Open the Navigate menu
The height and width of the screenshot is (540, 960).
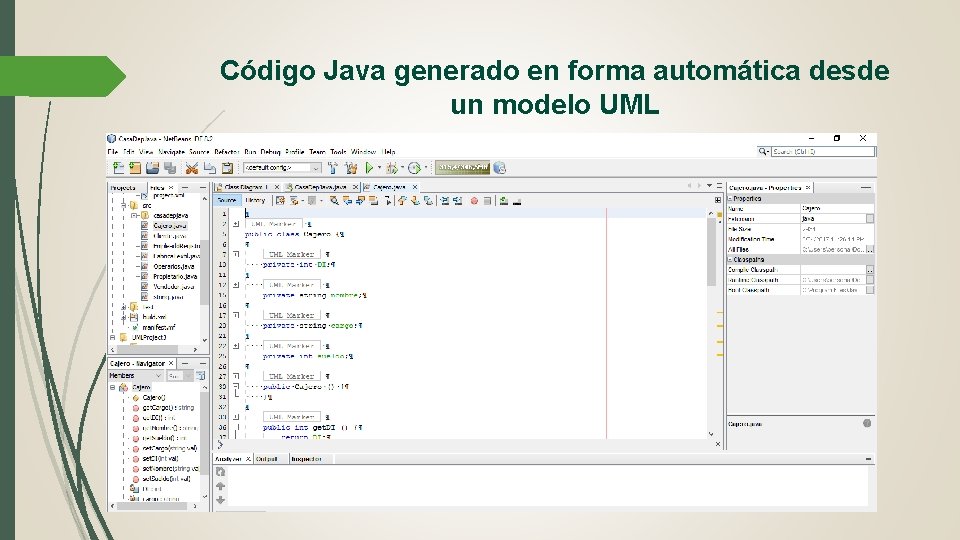[x=171, y=152]
